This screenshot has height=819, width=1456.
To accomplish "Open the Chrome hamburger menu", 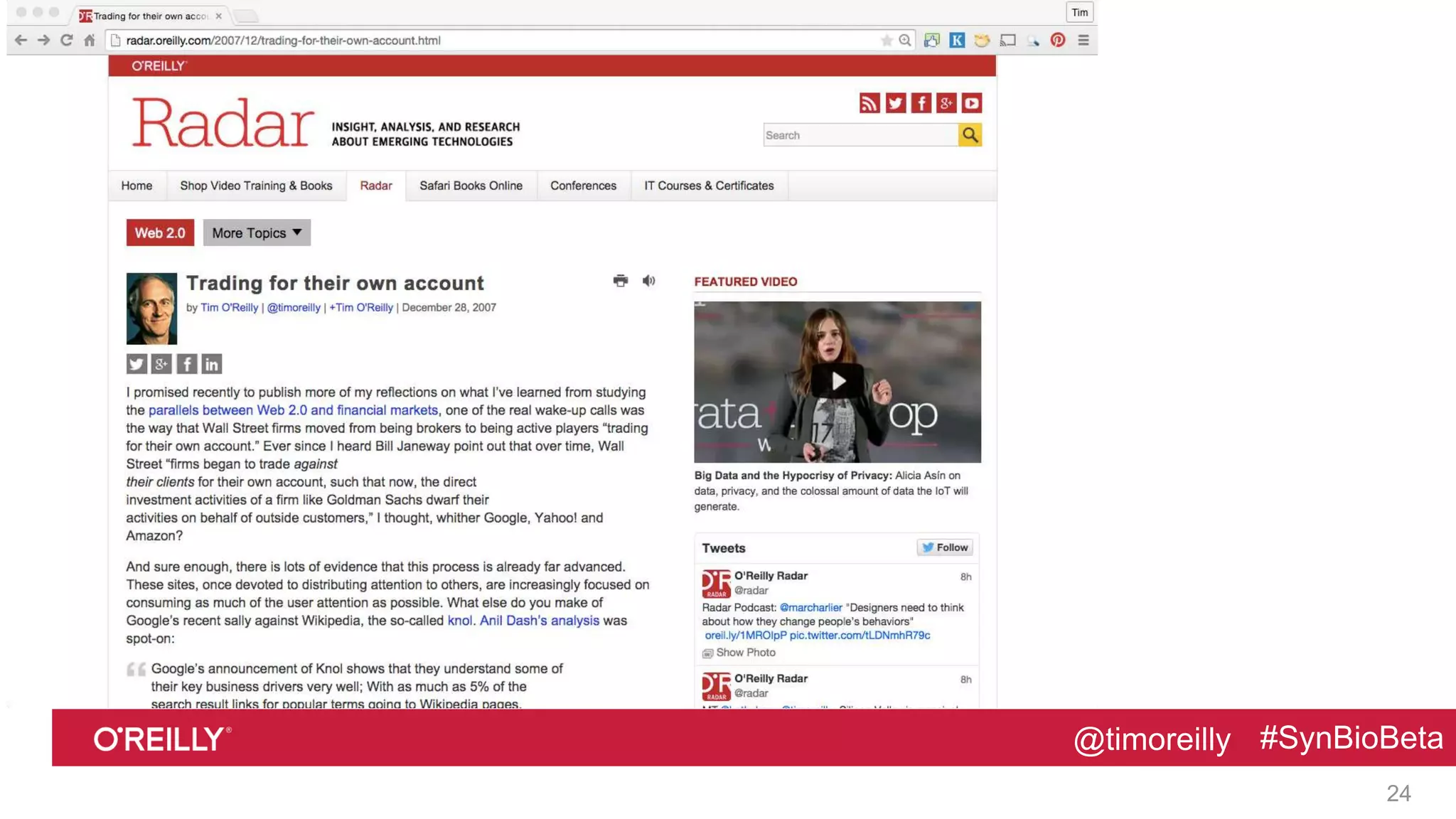I will point(1083,41).
